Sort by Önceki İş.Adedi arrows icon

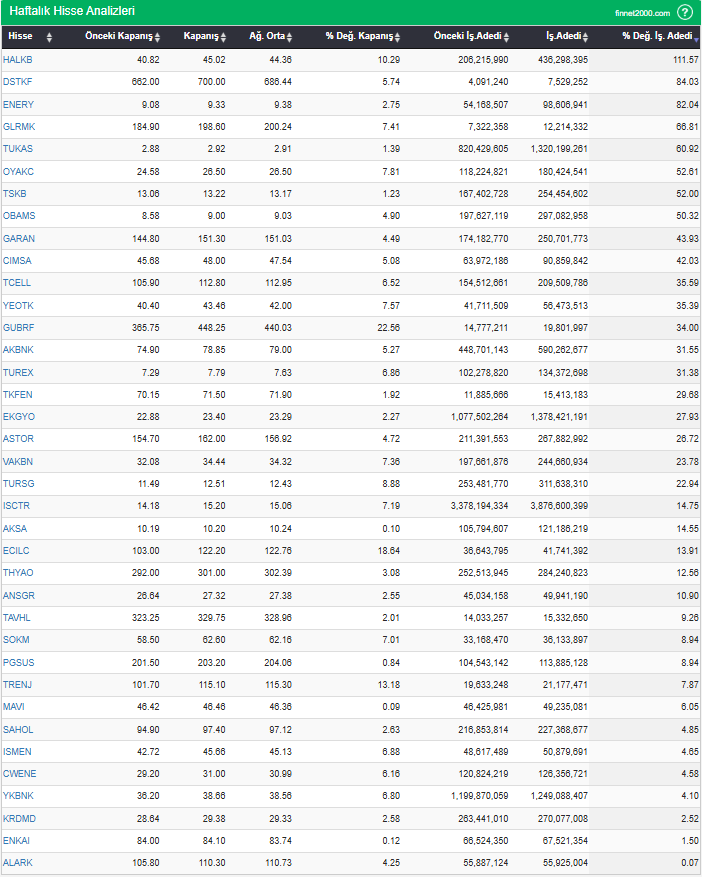506,37
